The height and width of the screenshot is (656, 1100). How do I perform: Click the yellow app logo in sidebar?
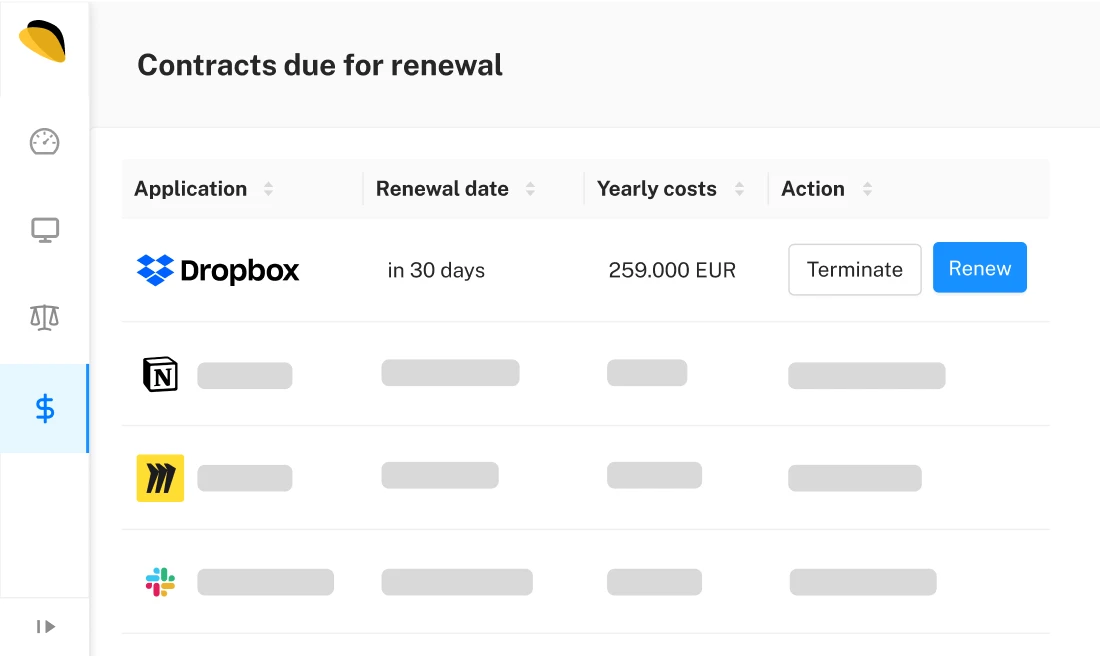point(42,41)
